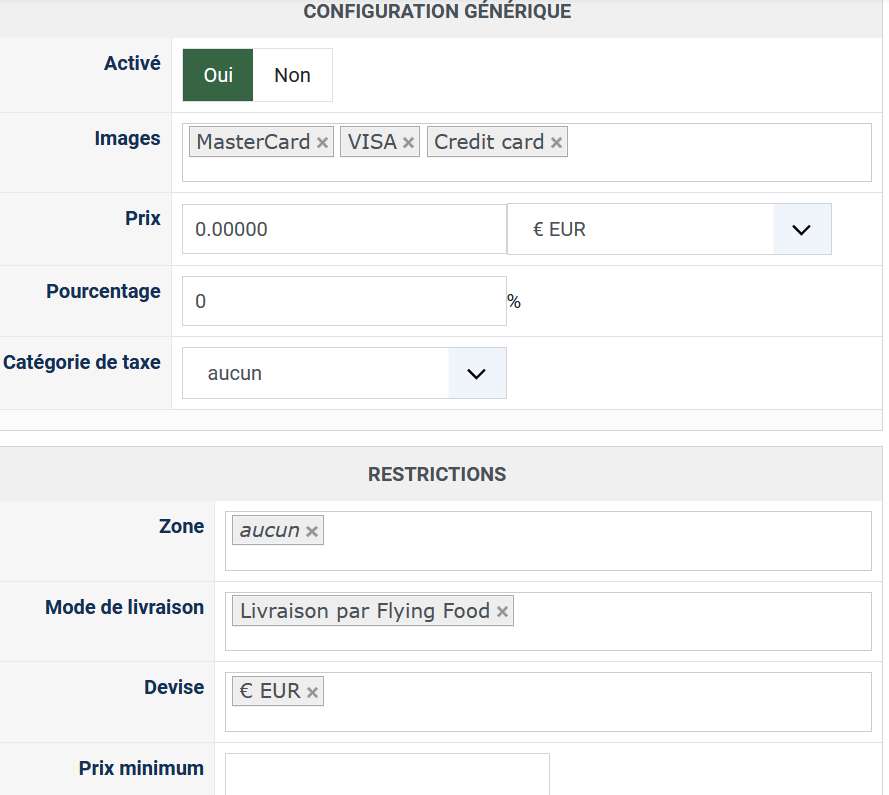This screenshot has height=795, width=889.
Task: Set Activé to Non
Action: point(292,76)
